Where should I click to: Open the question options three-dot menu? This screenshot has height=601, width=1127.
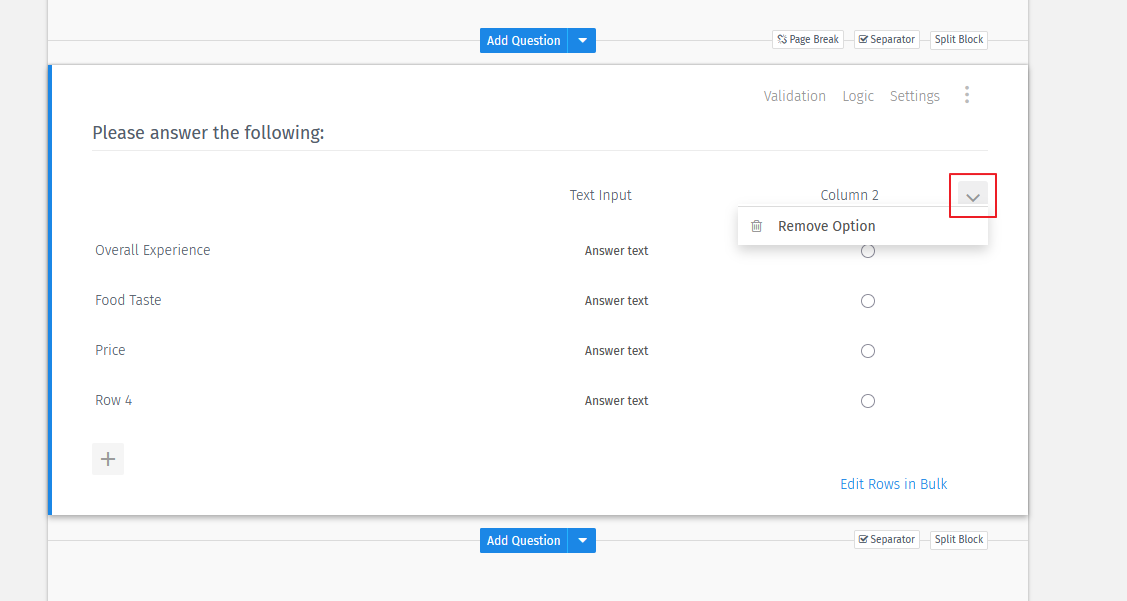(x=967, y=94)
